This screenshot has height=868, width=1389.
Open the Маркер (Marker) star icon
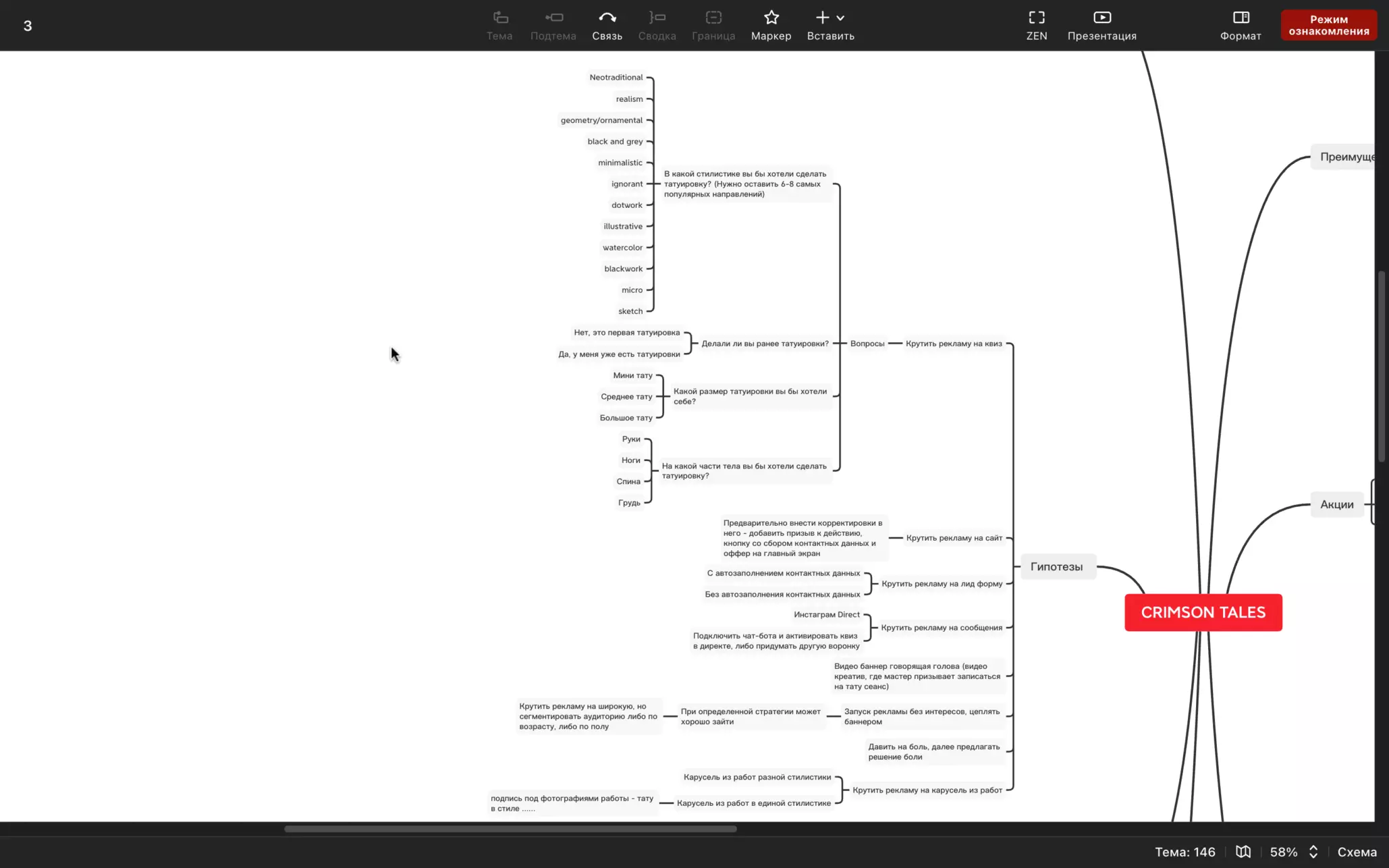[x=771, y=18]
